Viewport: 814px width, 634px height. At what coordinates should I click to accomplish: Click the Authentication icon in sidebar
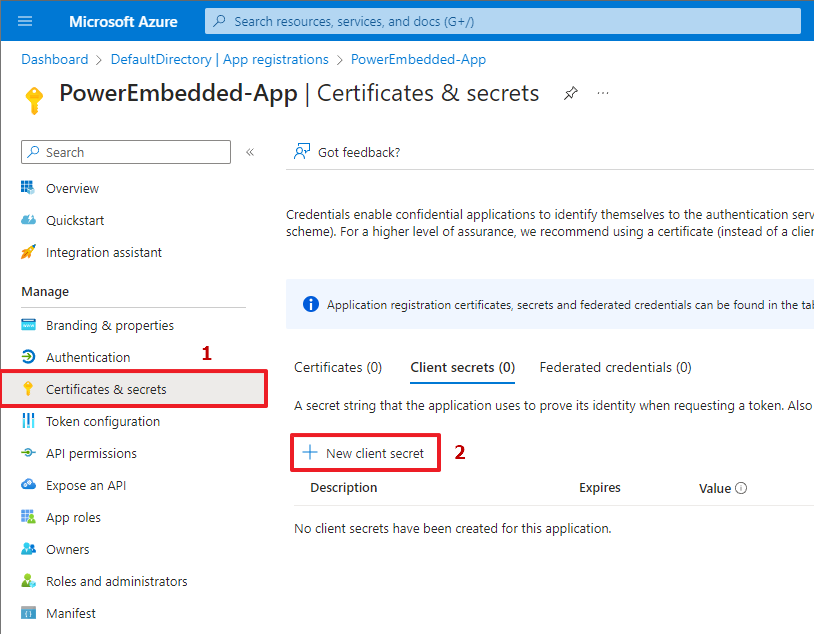28,357
